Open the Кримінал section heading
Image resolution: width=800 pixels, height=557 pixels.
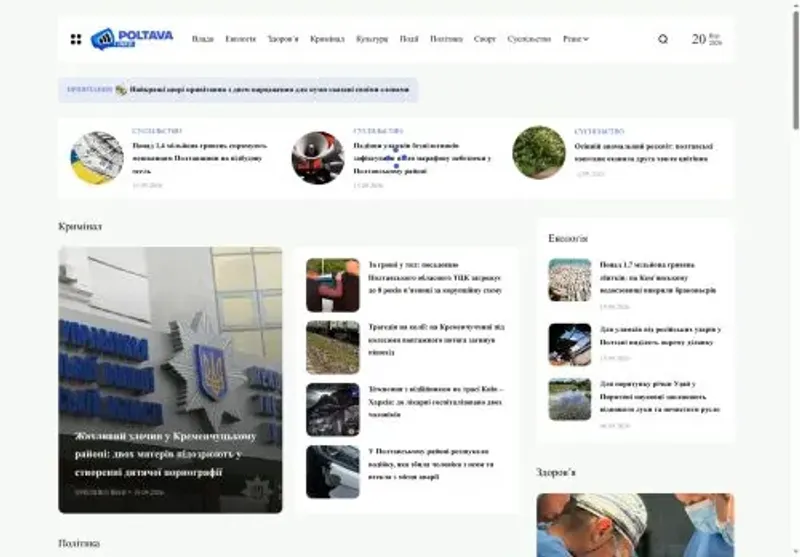[x=80, y=226]
